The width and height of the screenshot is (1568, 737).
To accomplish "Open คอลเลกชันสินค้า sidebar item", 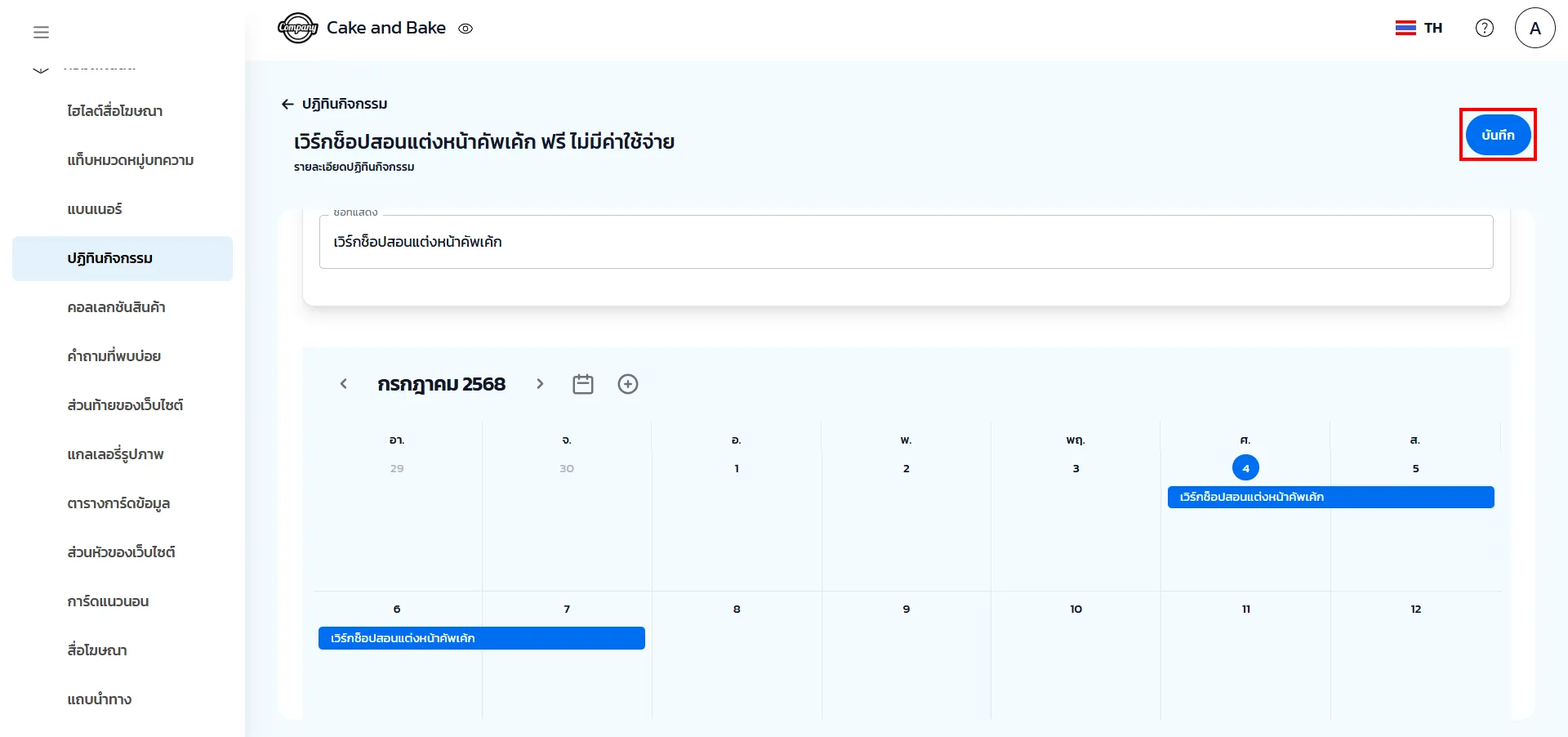I will (x=116, y=307).
